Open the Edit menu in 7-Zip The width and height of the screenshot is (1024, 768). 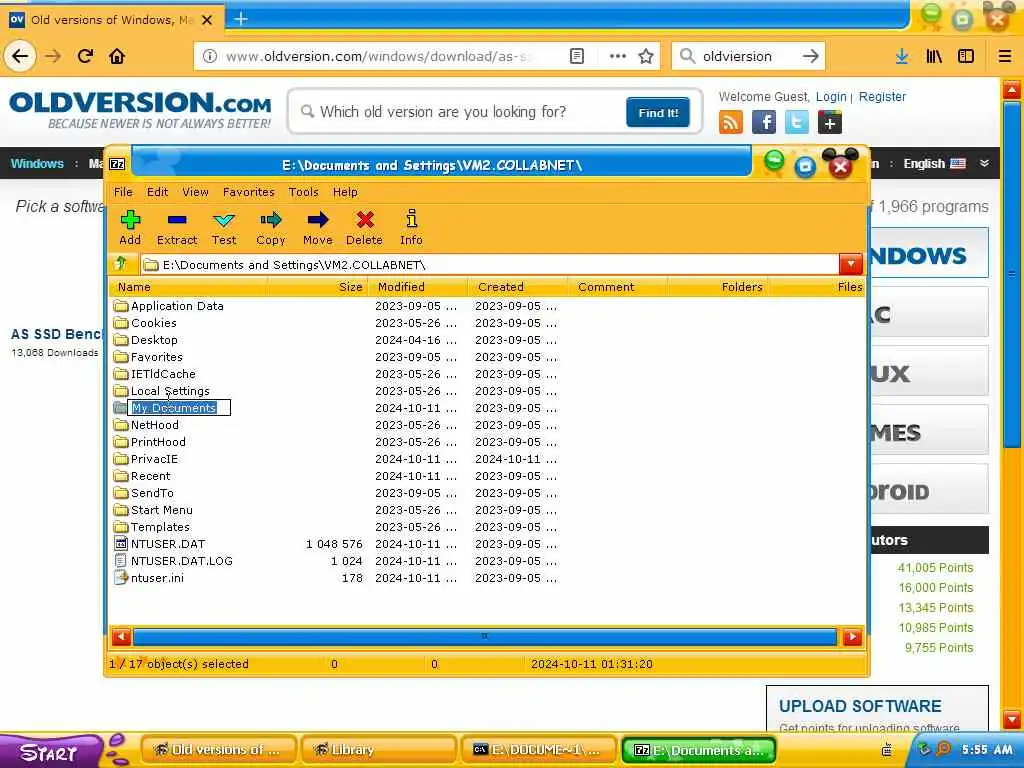(x=157, y=192)
